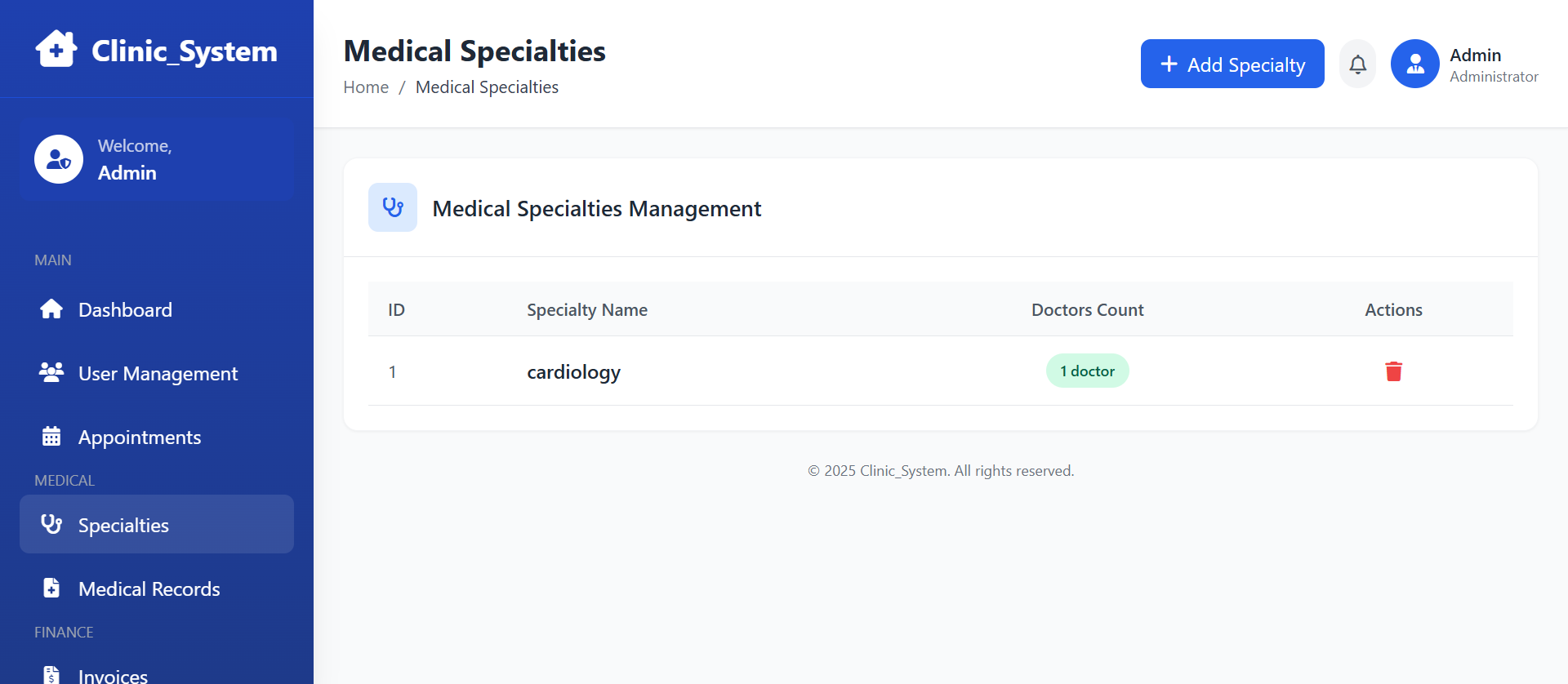Viewport: 1568px width, 684px height.
Task: Click the '1 doctor' count badge
Action: (1087, 371)
